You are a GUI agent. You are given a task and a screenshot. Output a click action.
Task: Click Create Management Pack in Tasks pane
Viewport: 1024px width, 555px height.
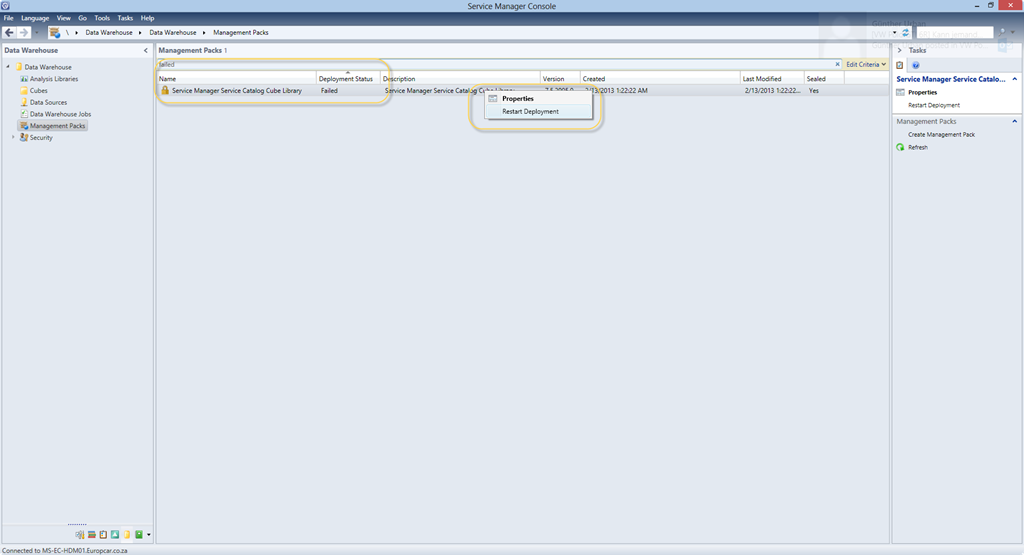941,134
